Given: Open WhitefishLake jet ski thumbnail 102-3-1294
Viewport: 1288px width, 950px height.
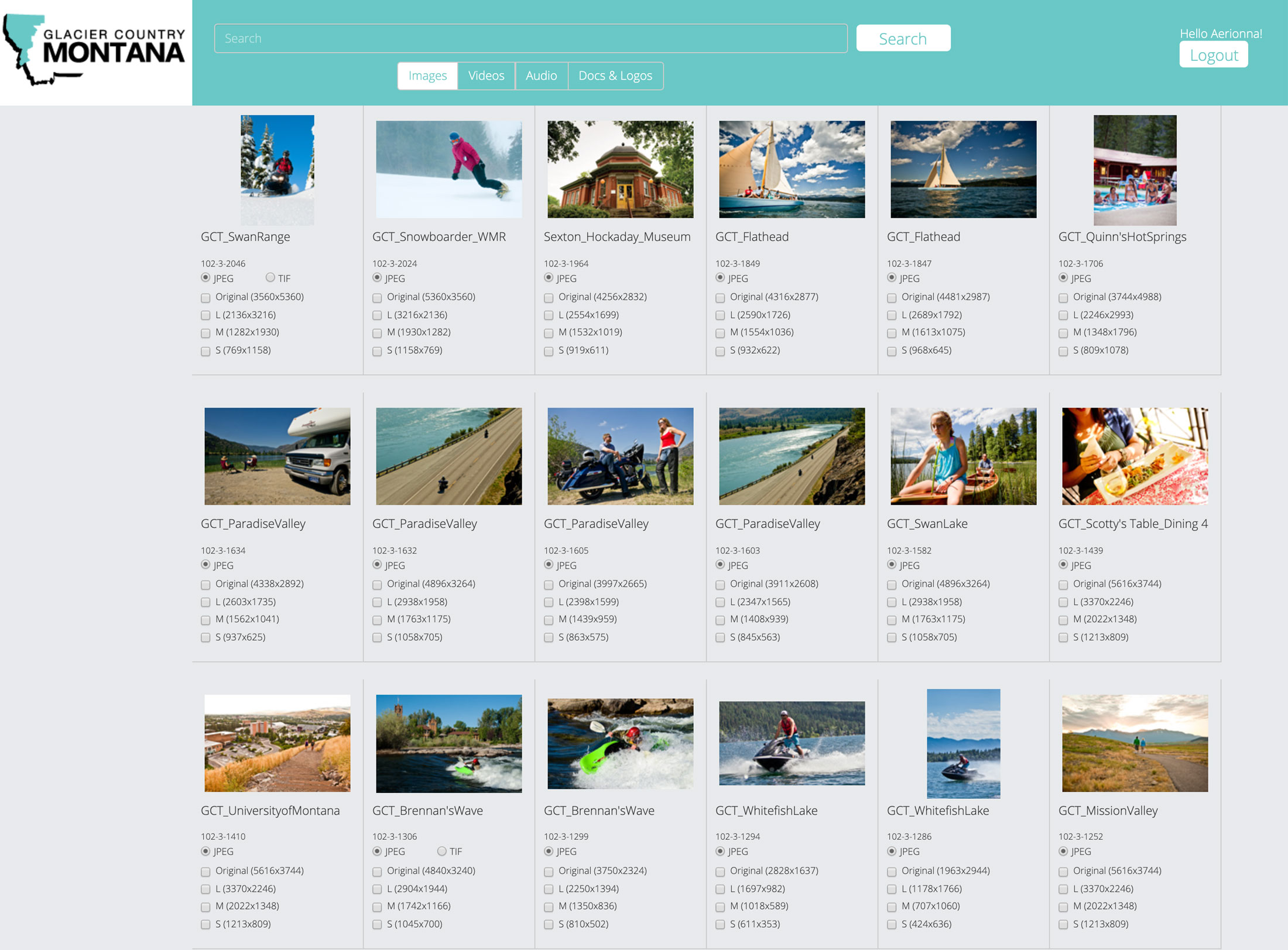Looking at the screenshot, I should tap(792, 743).
